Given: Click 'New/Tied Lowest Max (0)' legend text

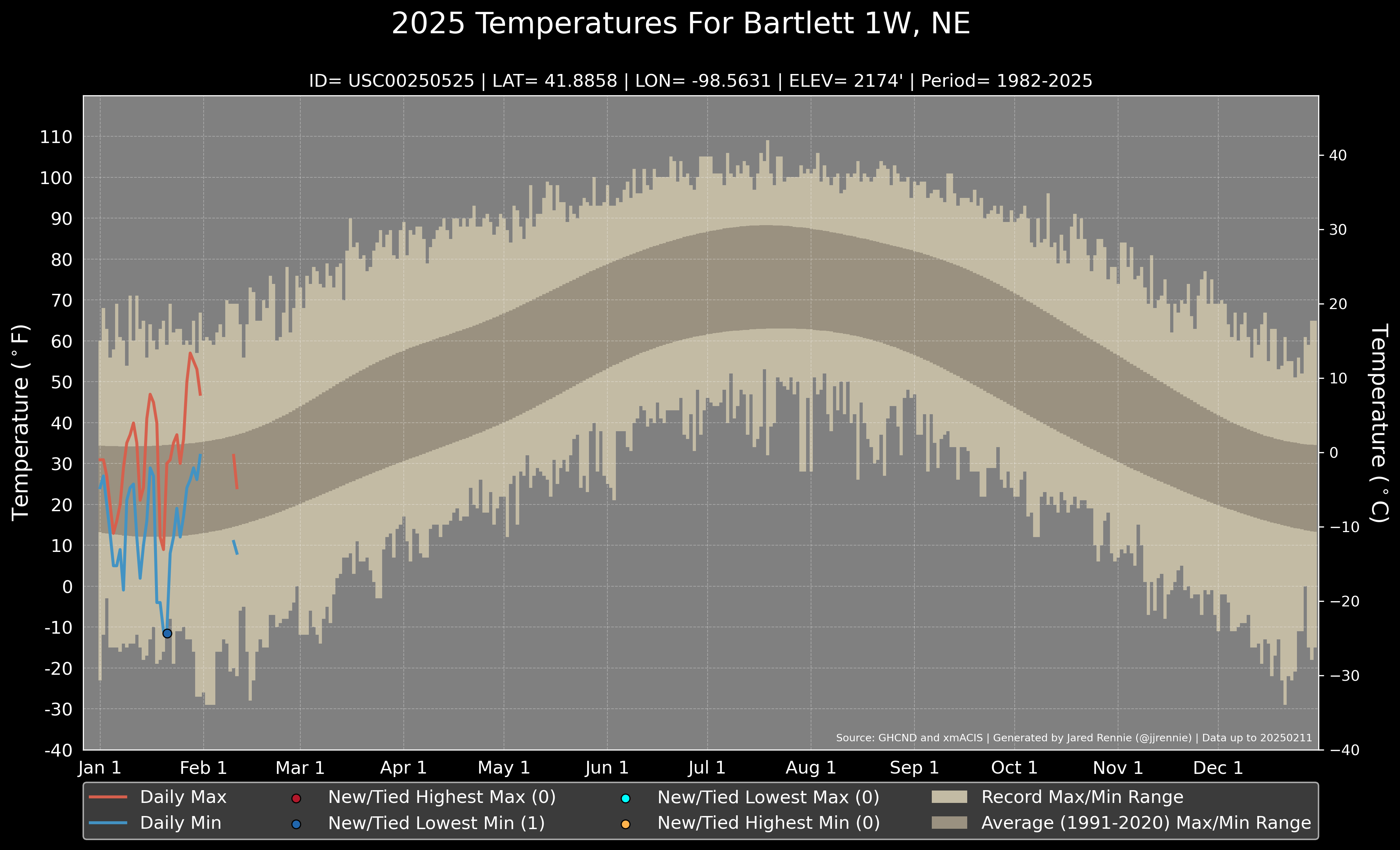Looking at the screenshot, I should 768,797.
